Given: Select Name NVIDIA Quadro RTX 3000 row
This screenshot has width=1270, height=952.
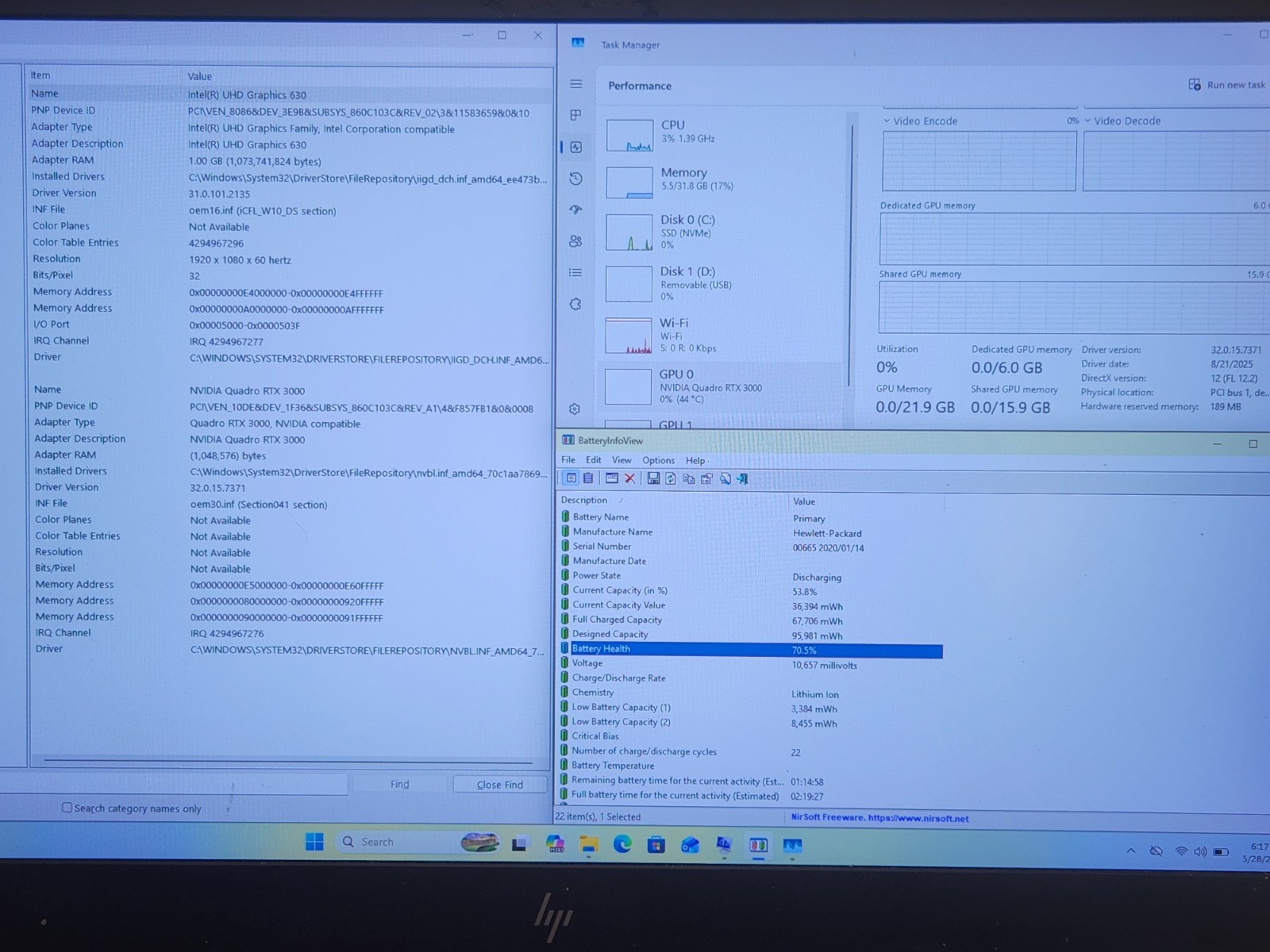Looking at the screenshot, I should pos(289,390).
